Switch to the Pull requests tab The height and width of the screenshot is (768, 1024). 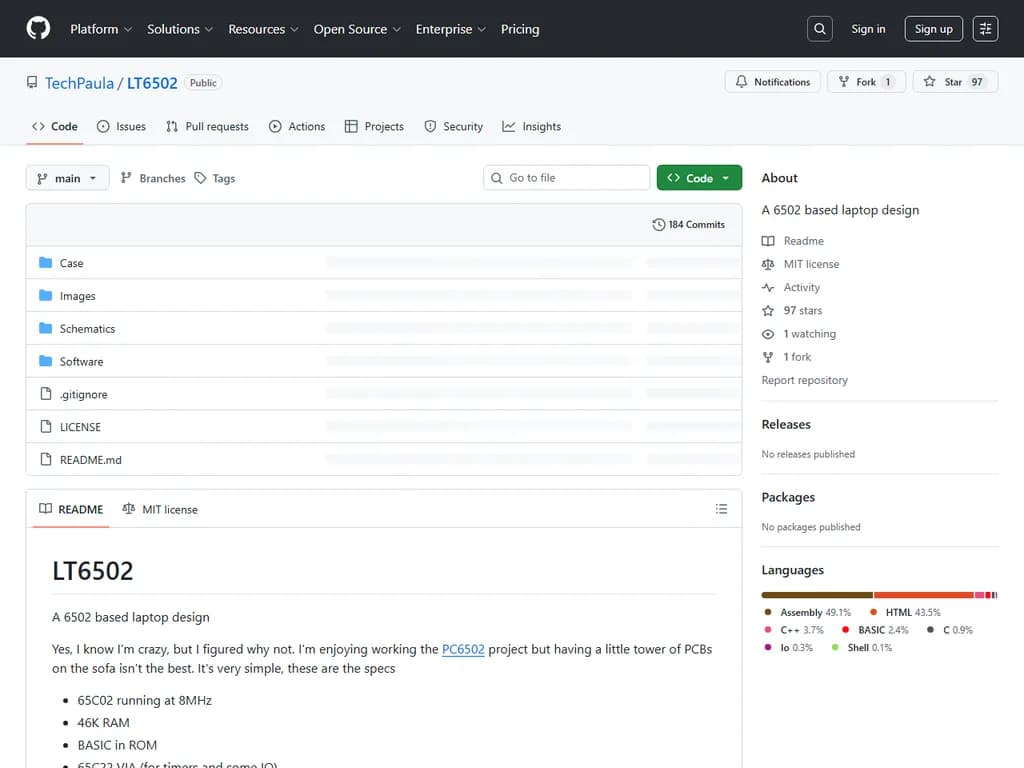click(207, 127)
